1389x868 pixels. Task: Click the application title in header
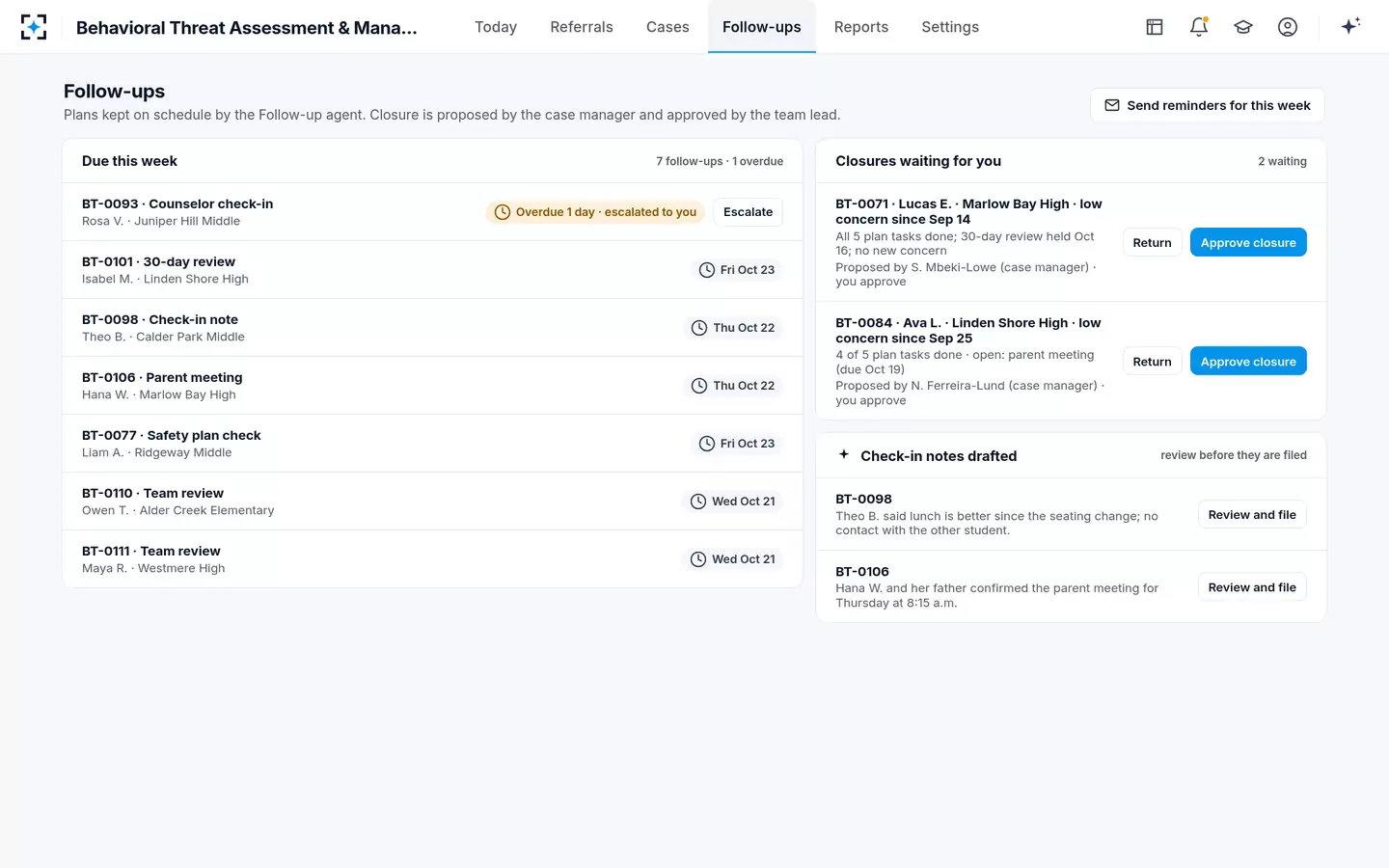[x=247, y=27]
